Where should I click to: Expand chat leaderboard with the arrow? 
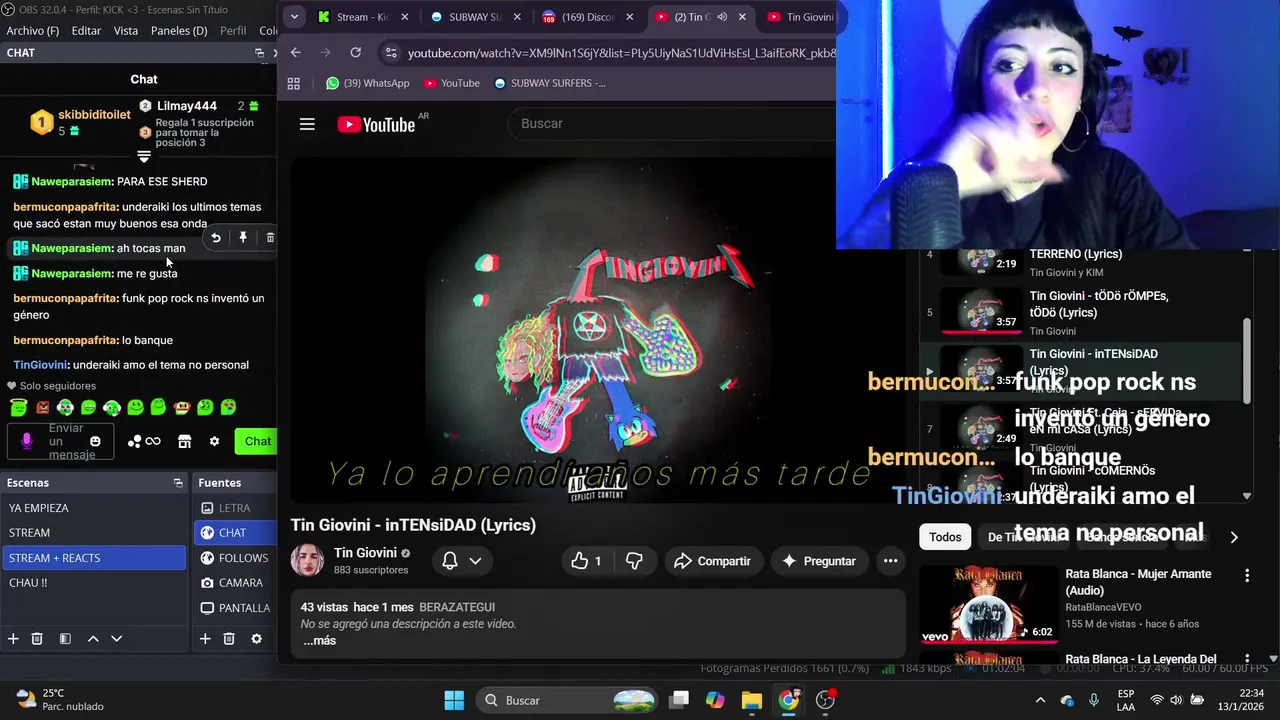click(x=144, y=157)
